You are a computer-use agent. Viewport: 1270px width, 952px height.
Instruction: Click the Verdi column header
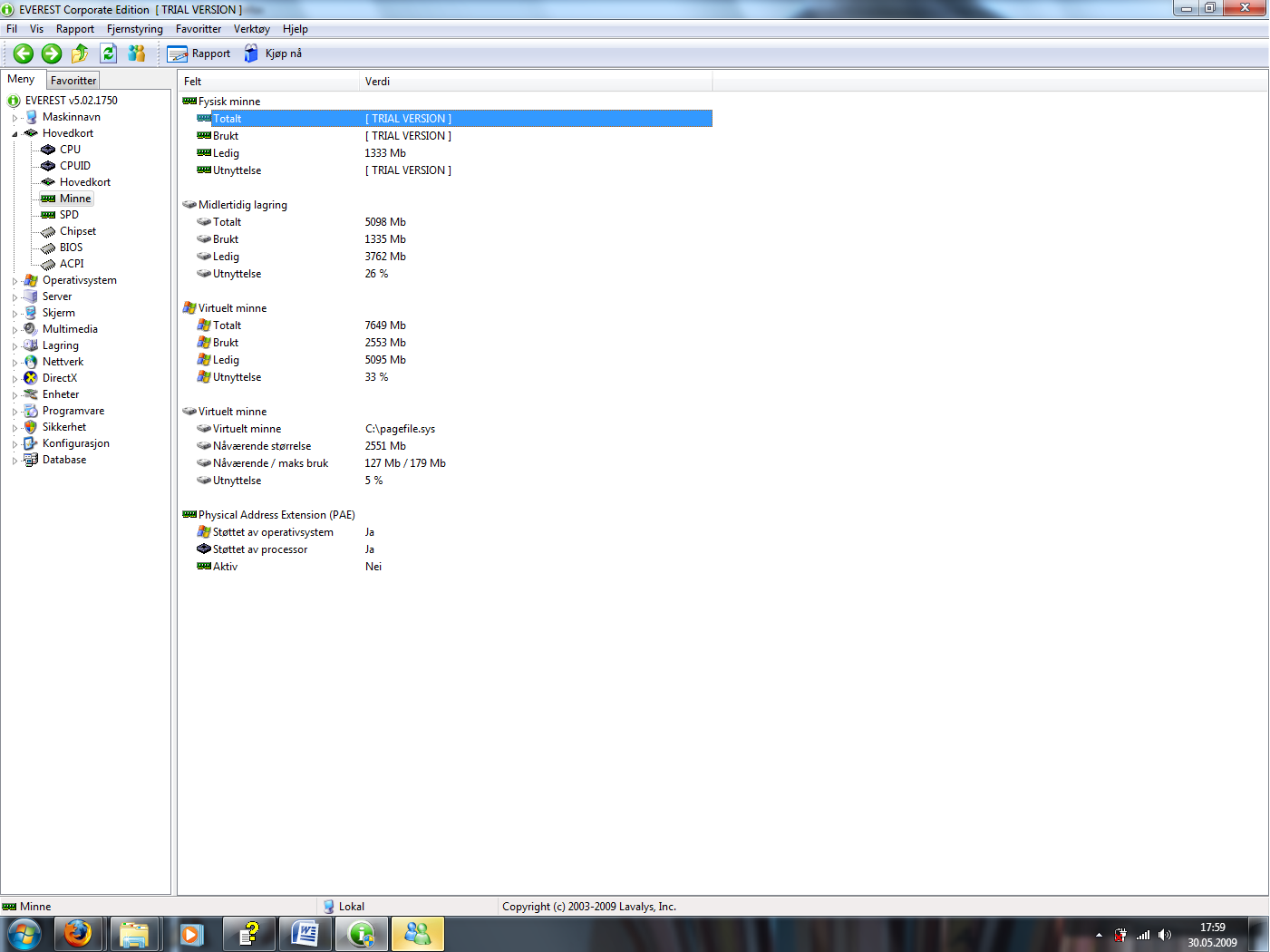(536, 82)
